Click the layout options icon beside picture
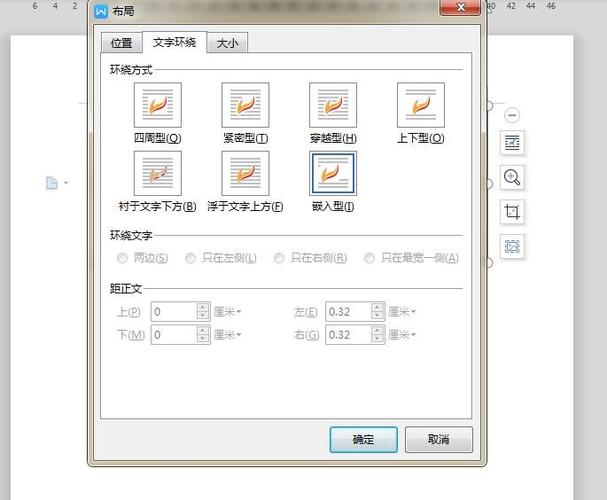This screenshot has width=607, height=500. [x=512, y=143]
